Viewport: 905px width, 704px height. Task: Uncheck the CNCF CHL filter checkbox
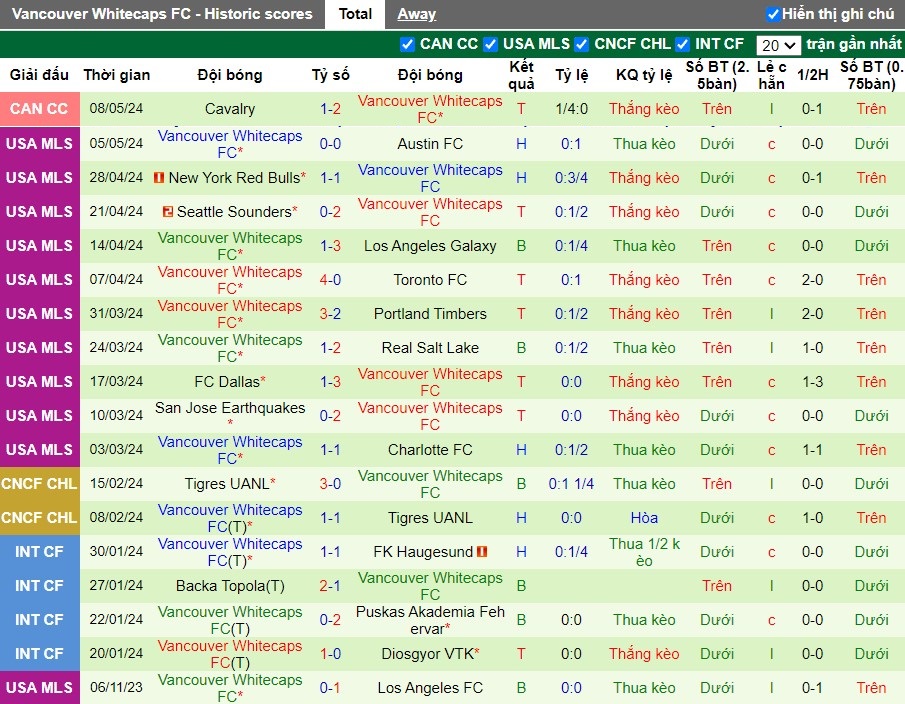[x=582, y=44]
